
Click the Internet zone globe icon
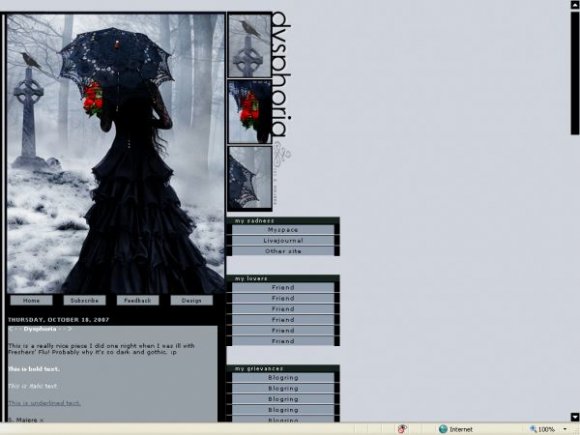[x=443, y=429]
